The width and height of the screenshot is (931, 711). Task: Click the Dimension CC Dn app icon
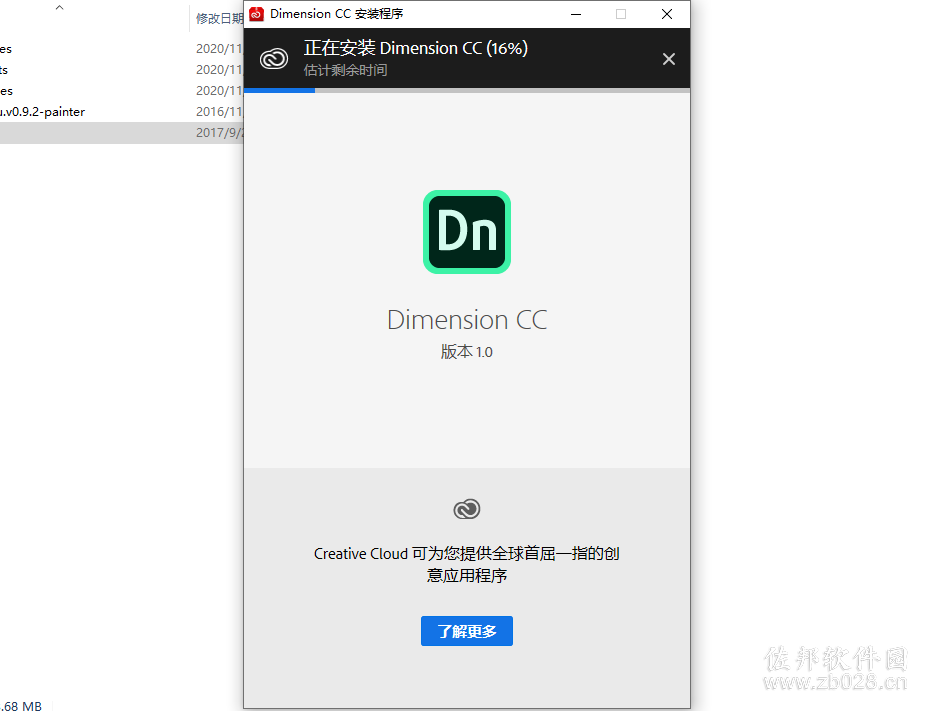[467, 232]
